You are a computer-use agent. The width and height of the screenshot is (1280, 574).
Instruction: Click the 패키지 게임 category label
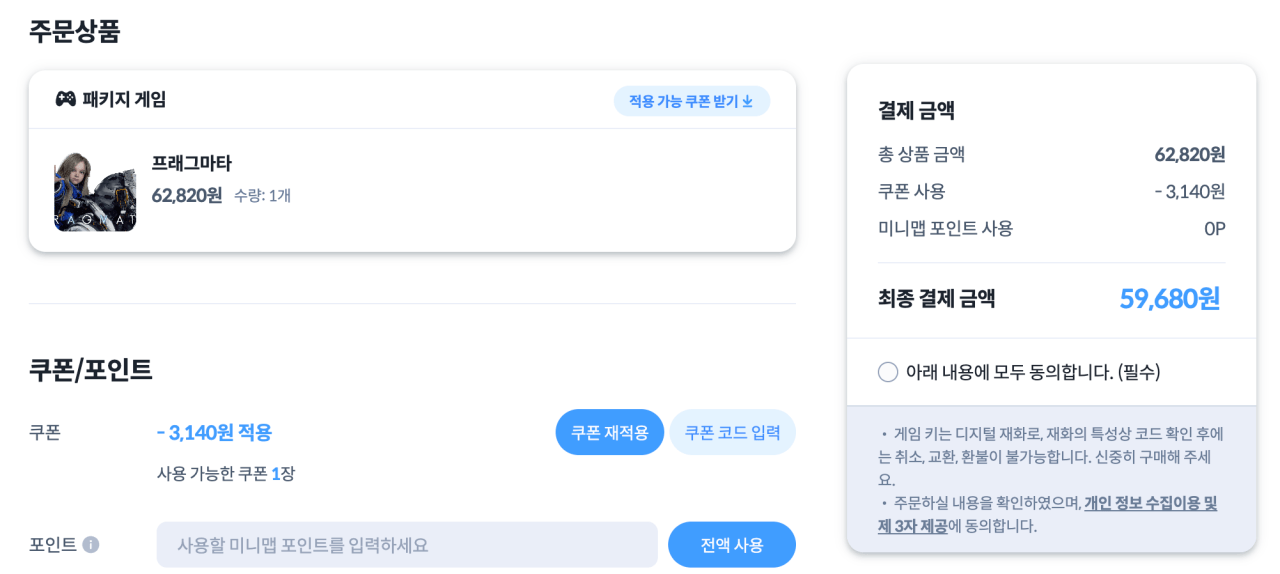124,99
